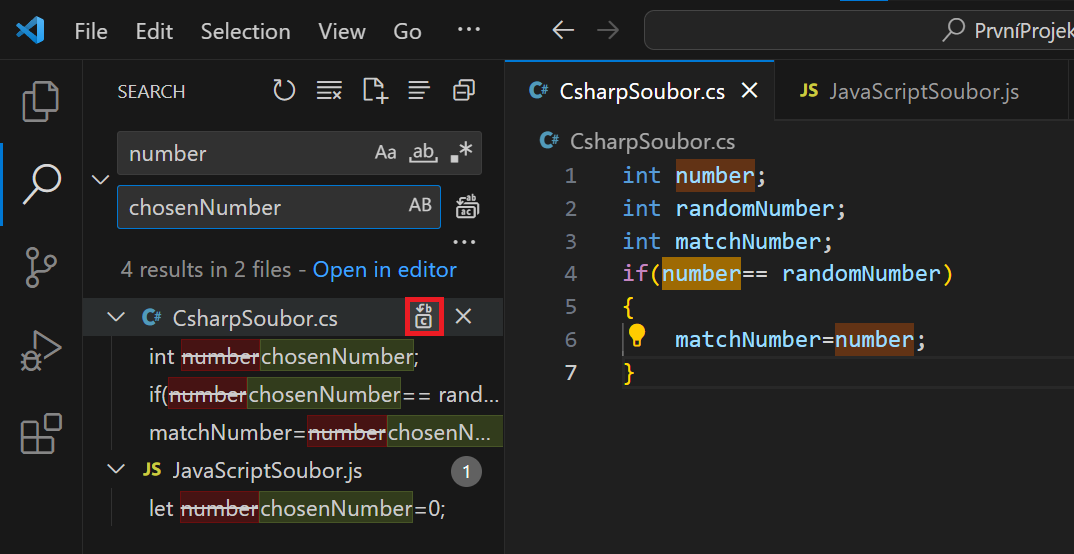This screenshot has height=554, width=1074.
Task: Toggle search details ellipsis
Action: (464, 242)
